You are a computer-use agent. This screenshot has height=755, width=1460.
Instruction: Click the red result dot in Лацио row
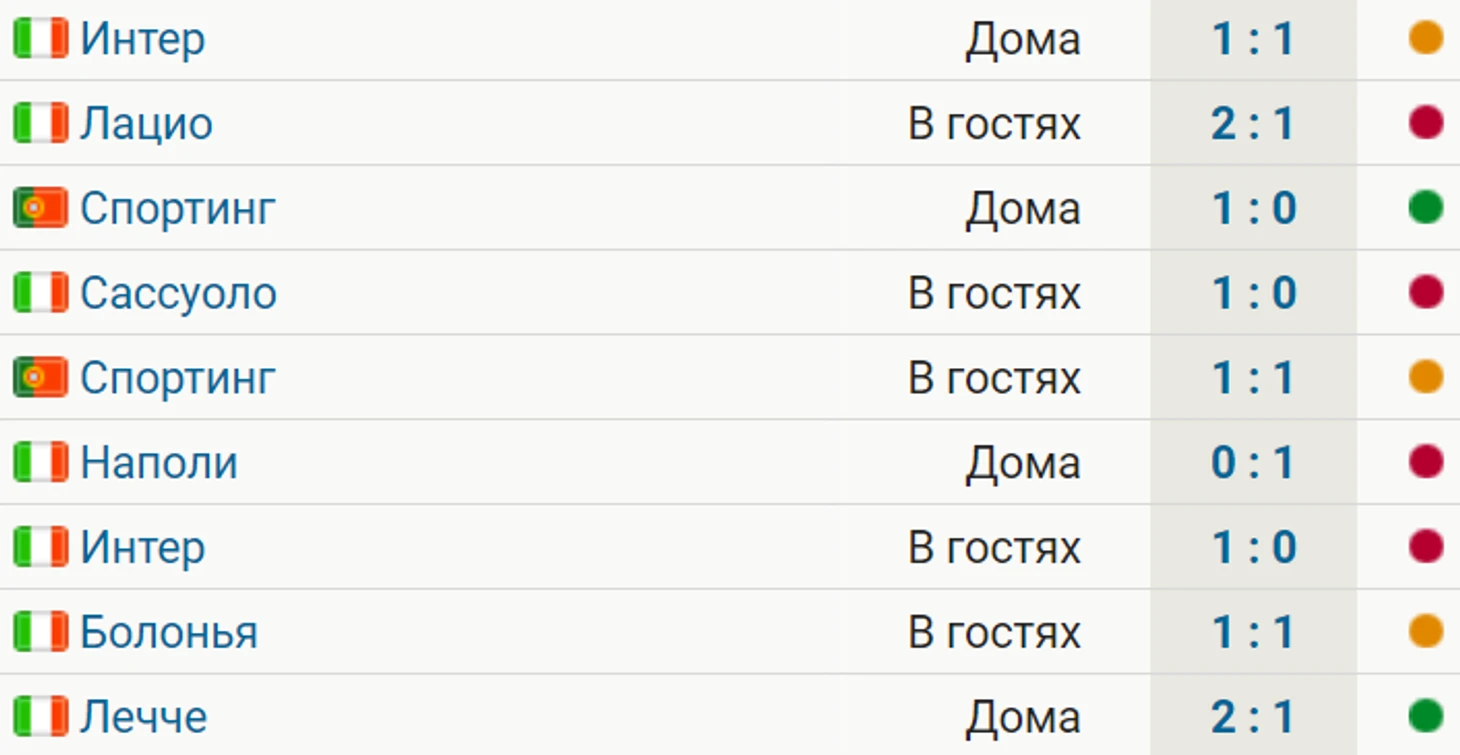point(1425,123)
